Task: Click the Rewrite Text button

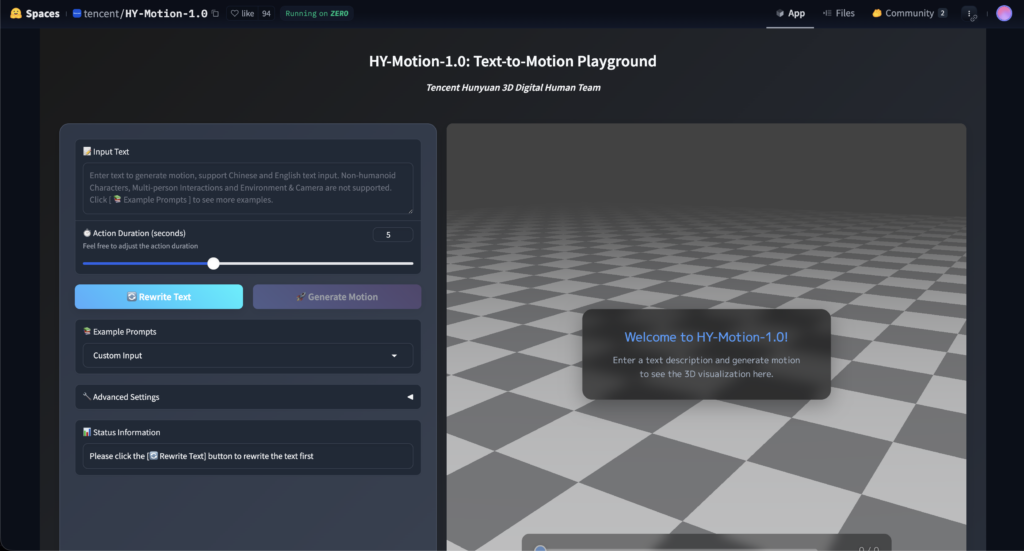Action: tap(158, 297)
